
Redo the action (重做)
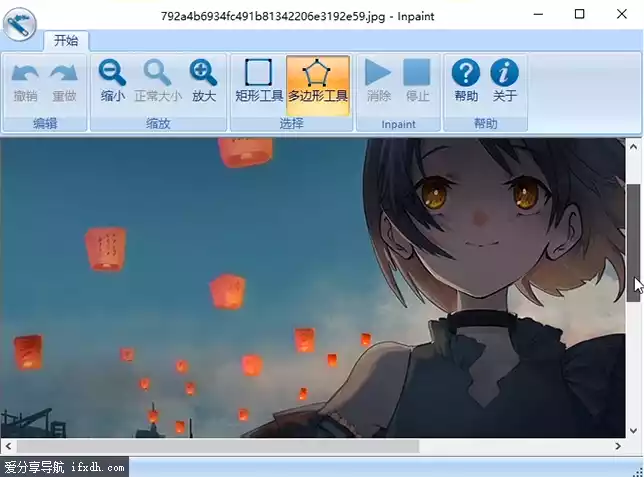click(64, 82)
